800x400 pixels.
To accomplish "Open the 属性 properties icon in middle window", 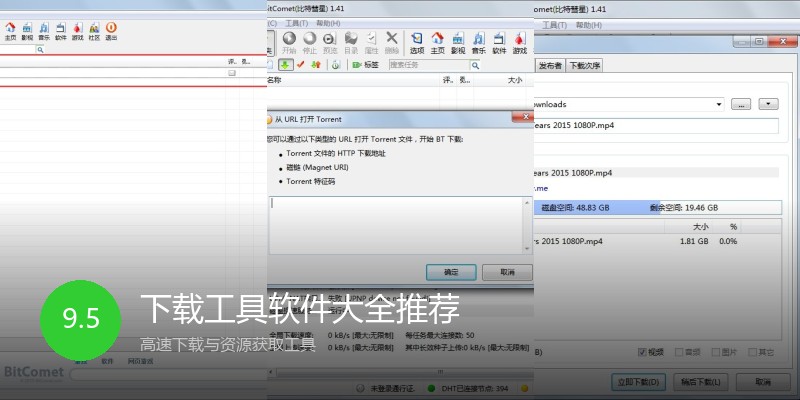I will click(x=371, y=43).
